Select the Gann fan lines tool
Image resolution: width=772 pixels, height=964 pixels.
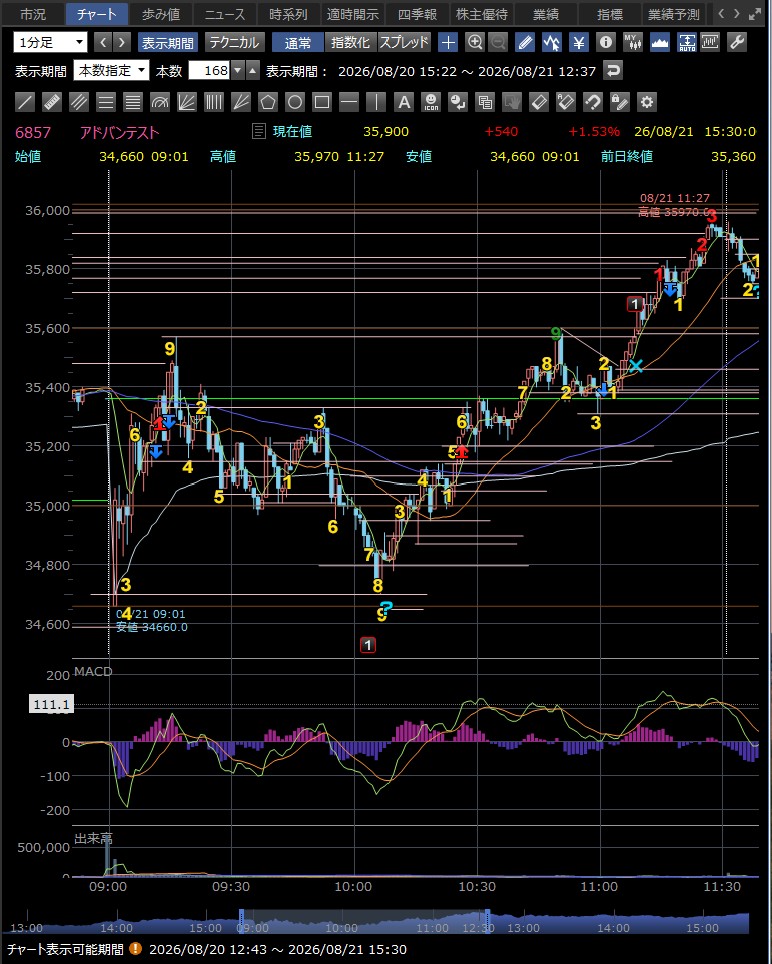coord(241,101)
